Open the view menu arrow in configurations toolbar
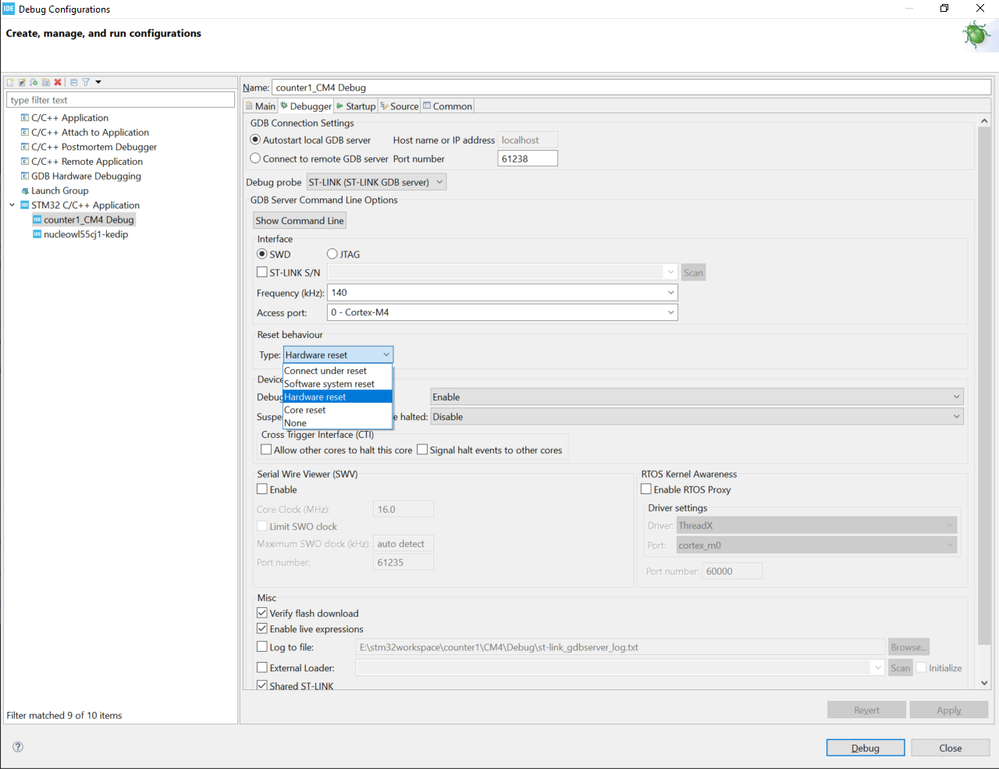 [x=98, y=82]
